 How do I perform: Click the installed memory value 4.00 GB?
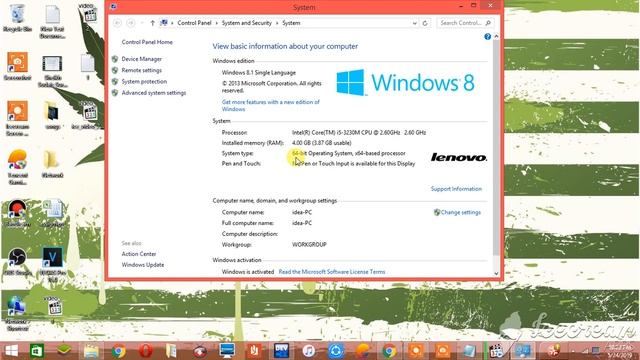(322, 143)
